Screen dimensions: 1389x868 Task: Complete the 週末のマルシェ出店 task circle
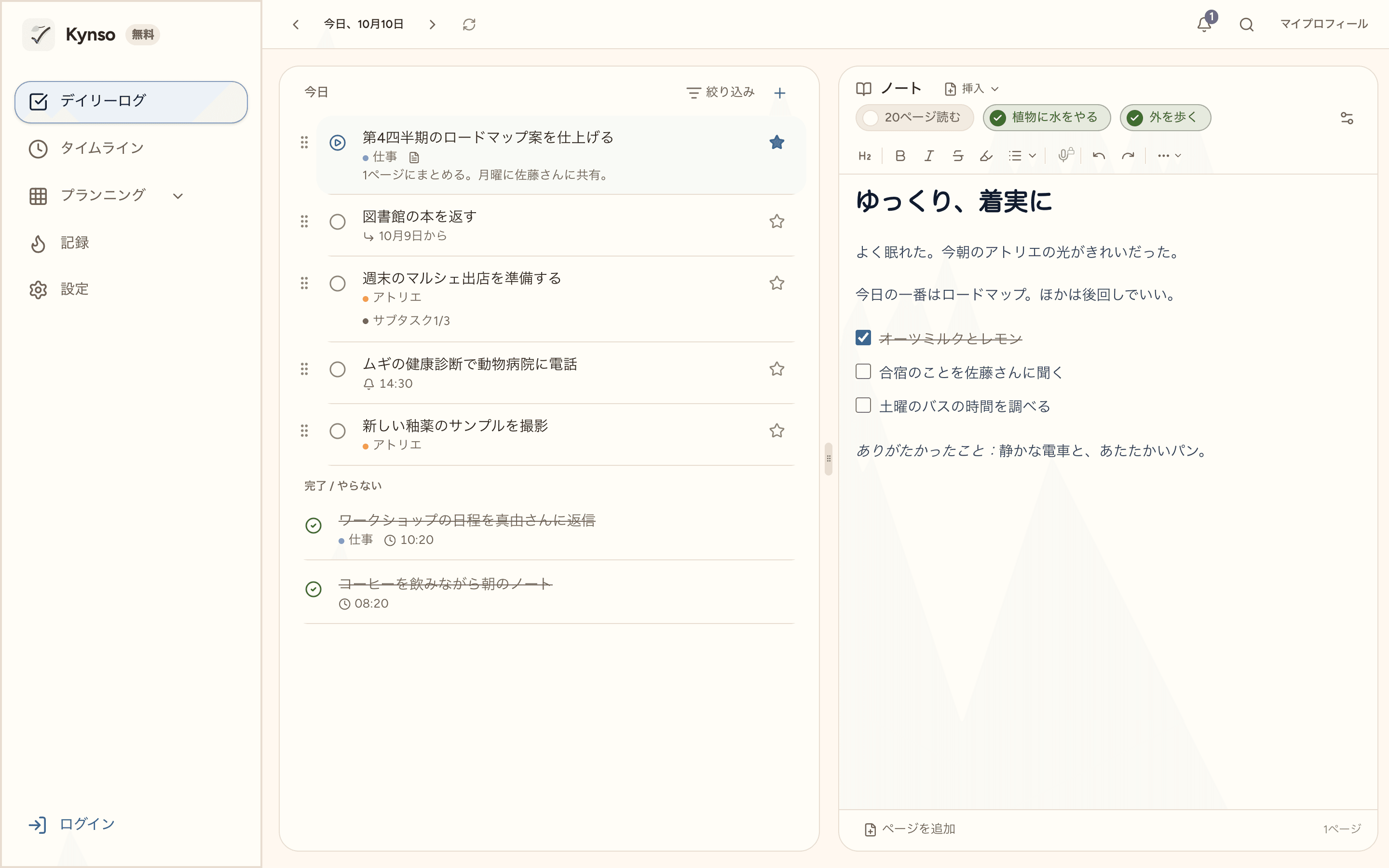(338, 284)
